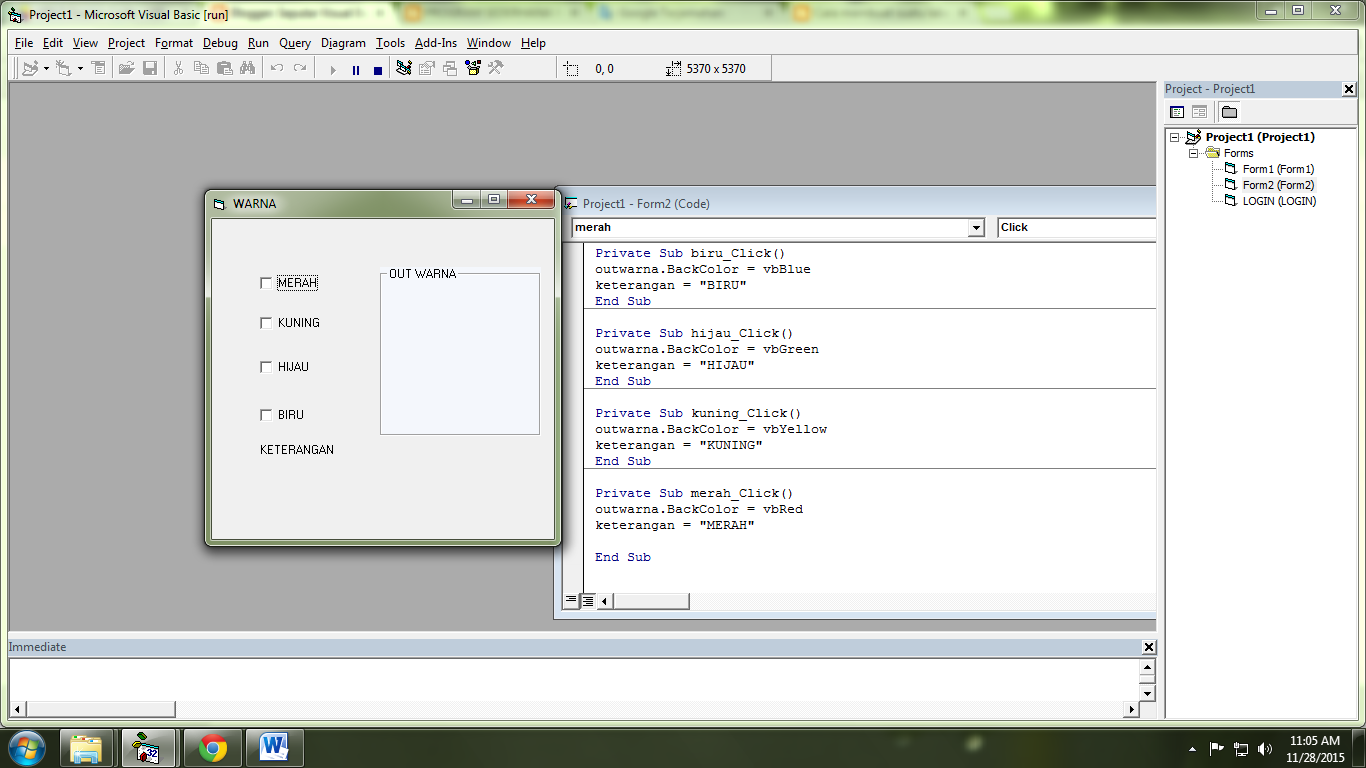1366x768 pixels.
Task: Pause execution with the Break icon
Action: [355, 69]
